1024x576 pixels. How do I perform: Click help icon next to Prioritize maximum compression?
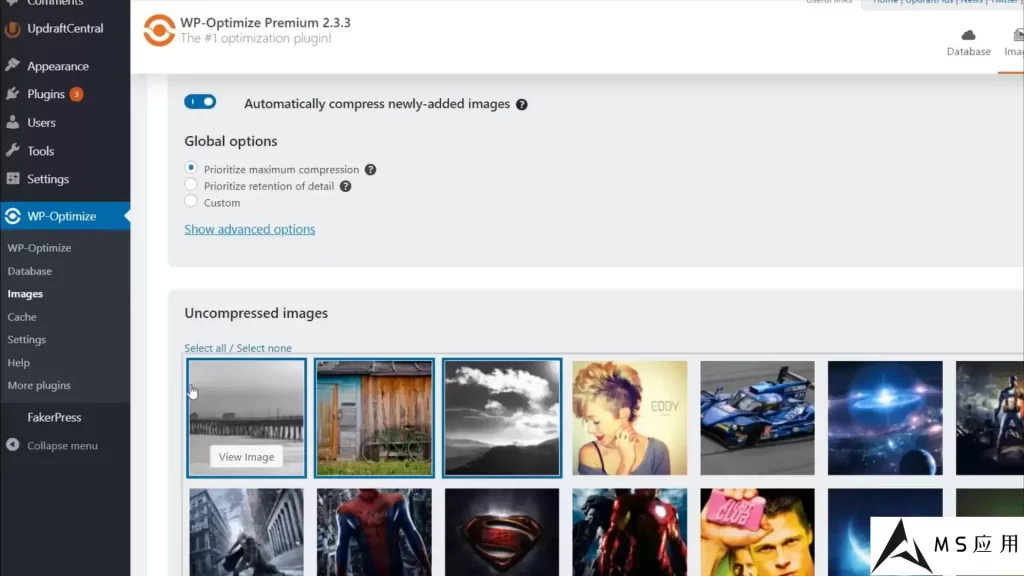[370, 170]
